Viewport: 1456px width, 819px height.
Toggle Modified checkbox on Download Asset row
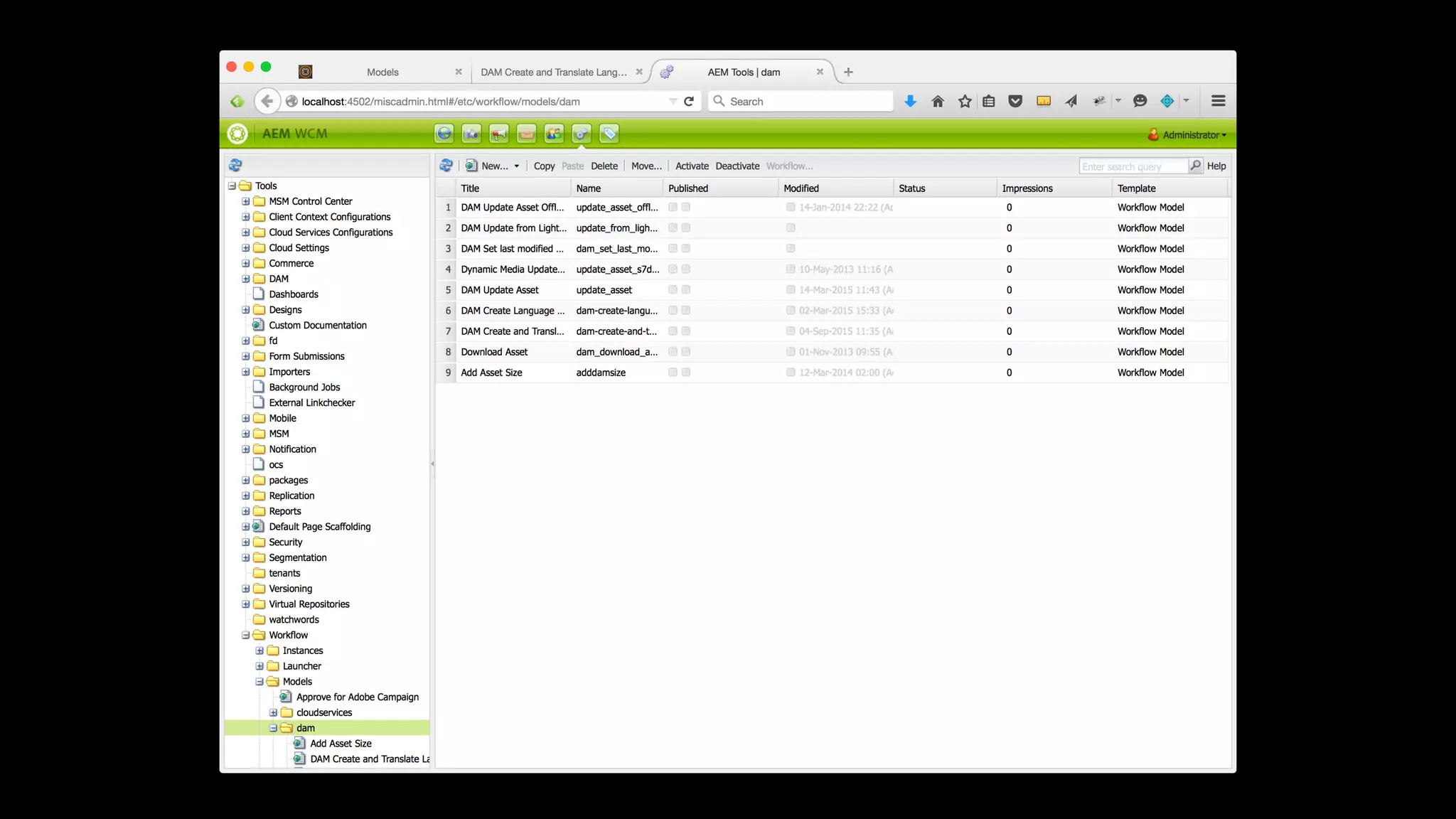pos(791,352)
